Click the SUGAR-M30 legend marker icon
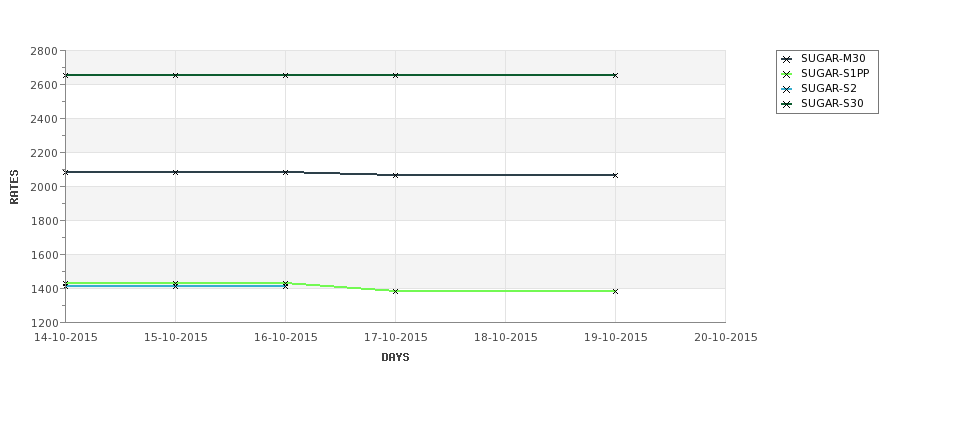The width and height of the screenshot is (975, 429). click(x=786, y=59)
